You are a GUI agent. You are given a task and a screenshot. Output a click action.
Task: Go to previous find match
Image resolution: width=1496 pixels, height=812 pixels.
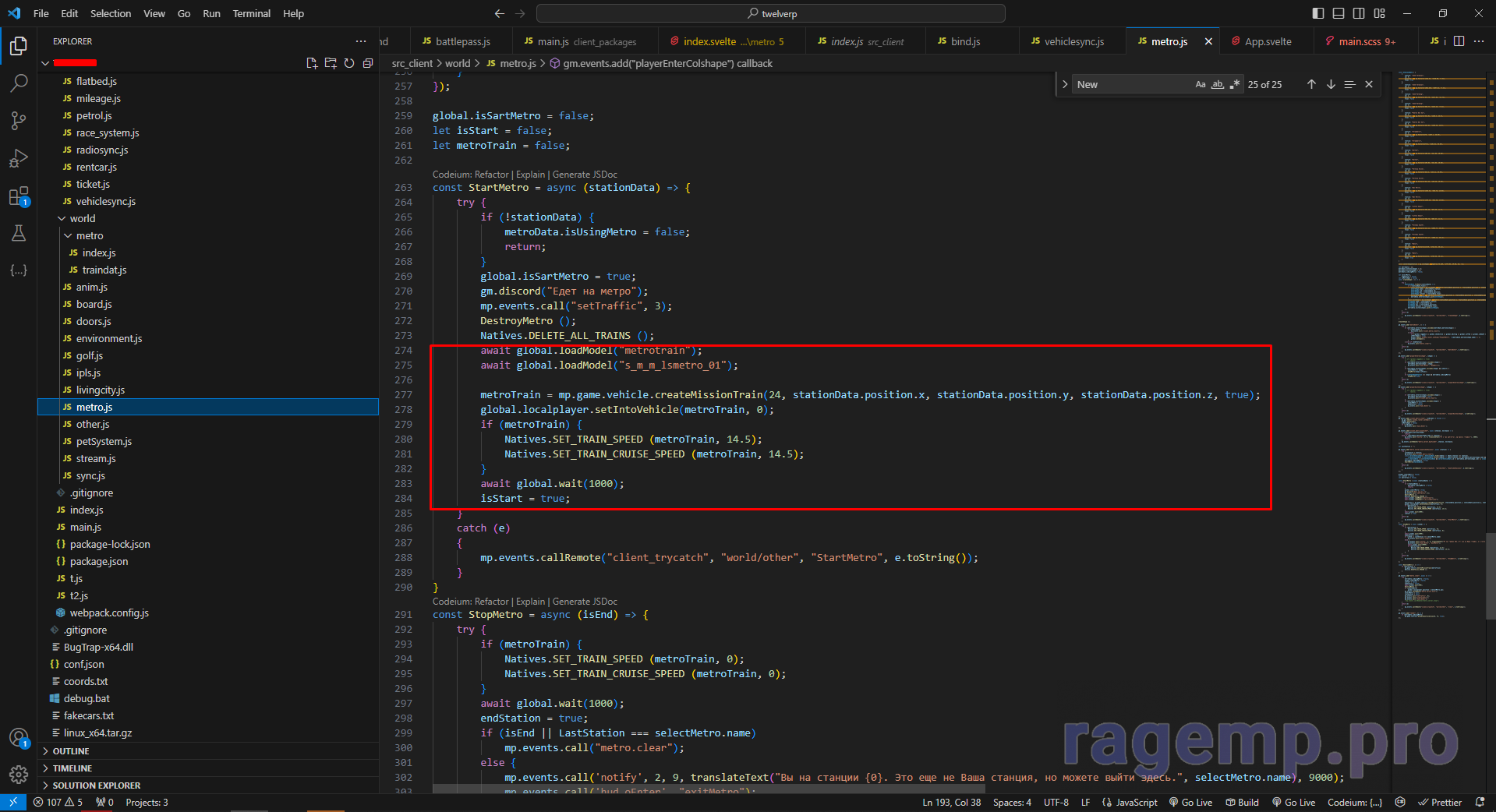[x=1311, y=84]
